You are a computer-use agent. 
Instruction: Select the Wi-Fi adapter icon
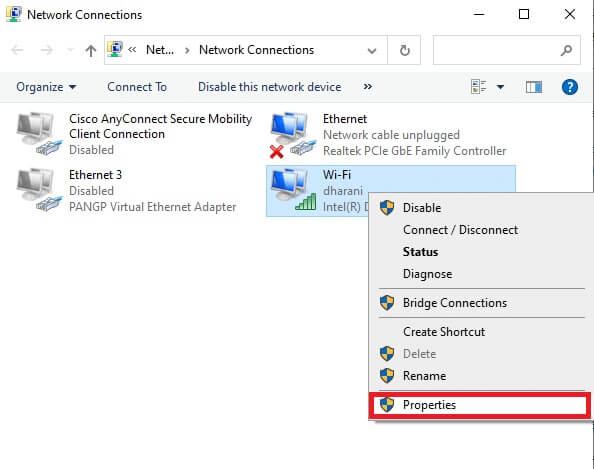[x=293, y=189]
